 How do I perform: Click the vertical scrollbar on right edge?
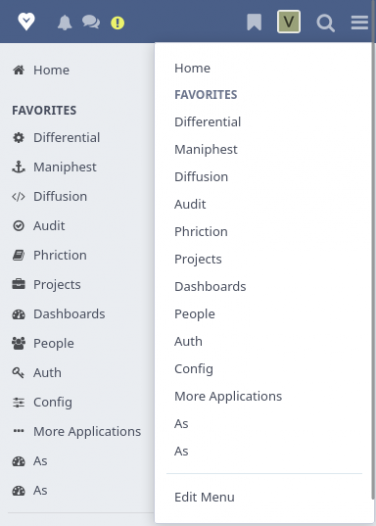374,250
